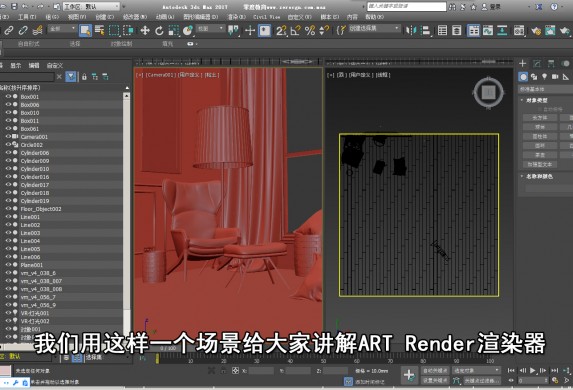Click the Bind to Space Warp icon
573x390 pixels.
[37, 30]
